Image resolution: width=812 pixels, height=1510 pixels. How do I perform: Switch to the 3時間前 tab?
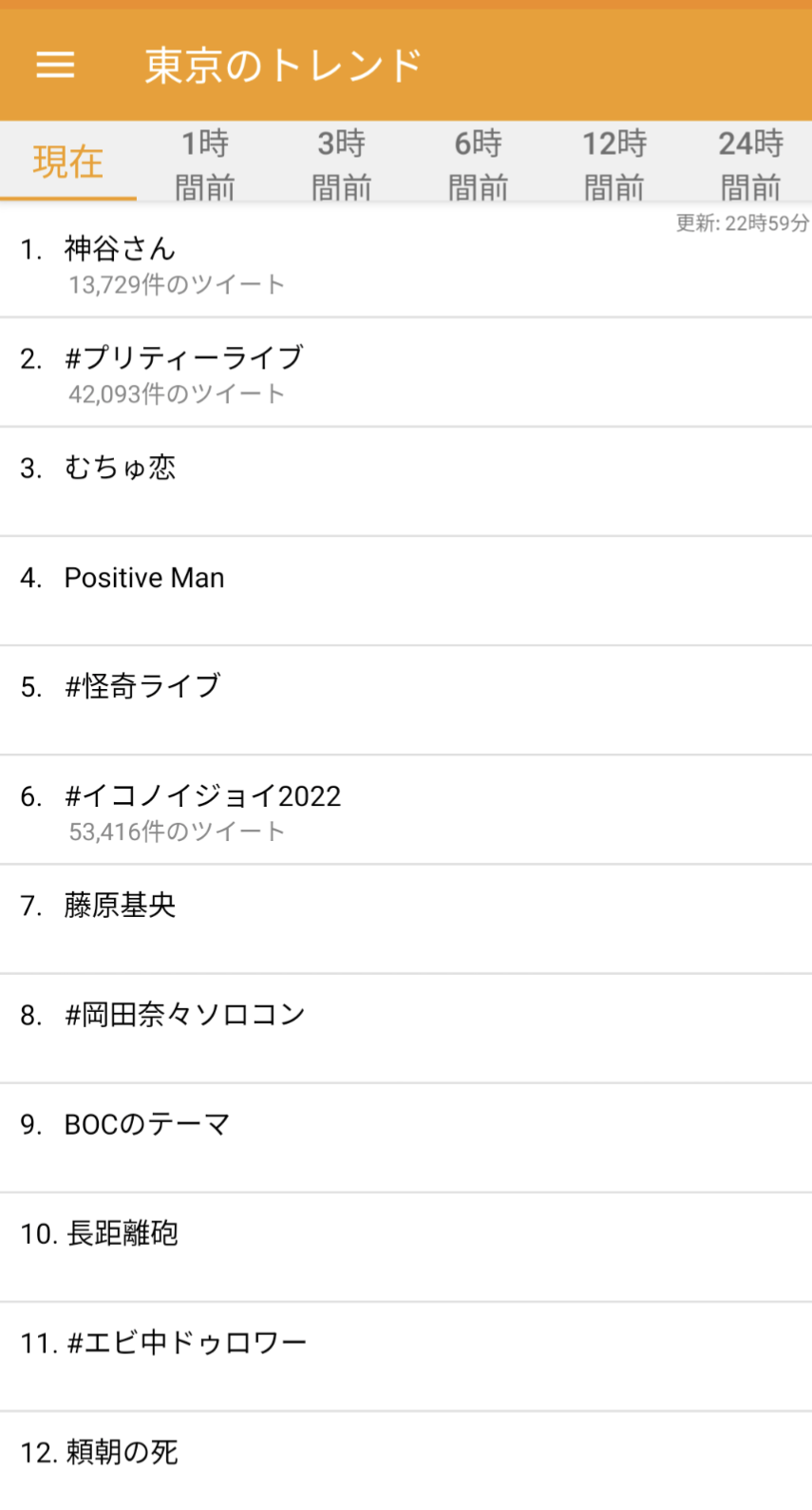341,163
